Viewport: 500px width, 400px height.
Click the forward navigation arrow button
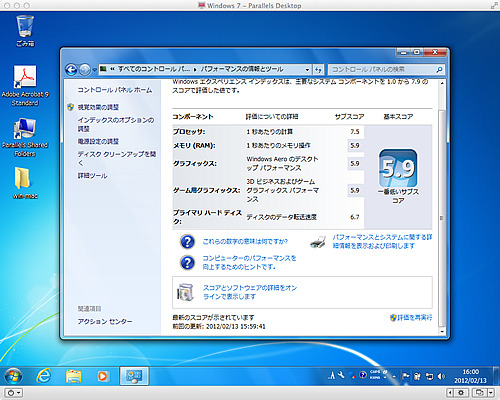click(85, 69)
